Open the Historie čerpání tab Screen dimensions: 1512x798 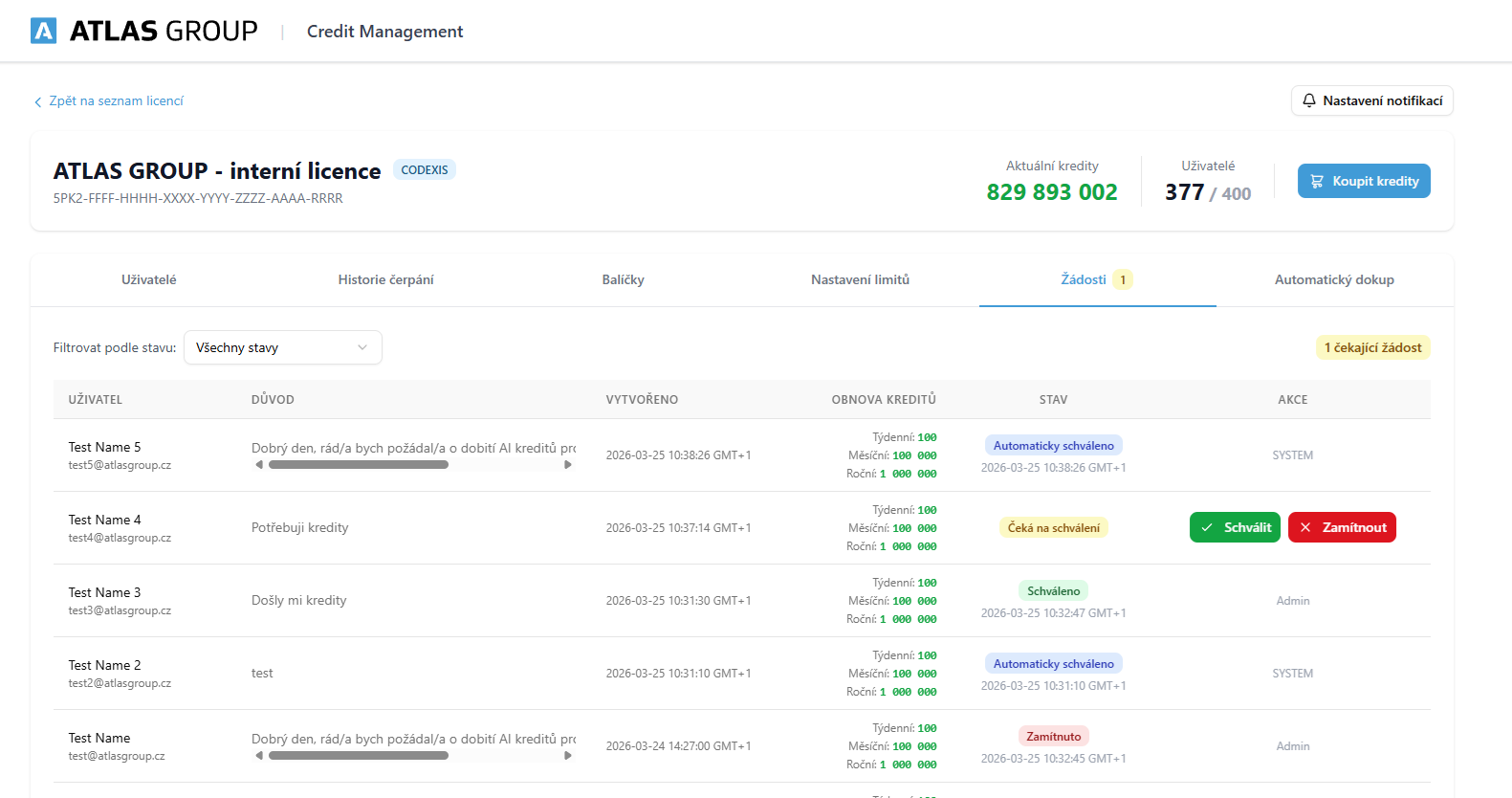click(385, 279)
